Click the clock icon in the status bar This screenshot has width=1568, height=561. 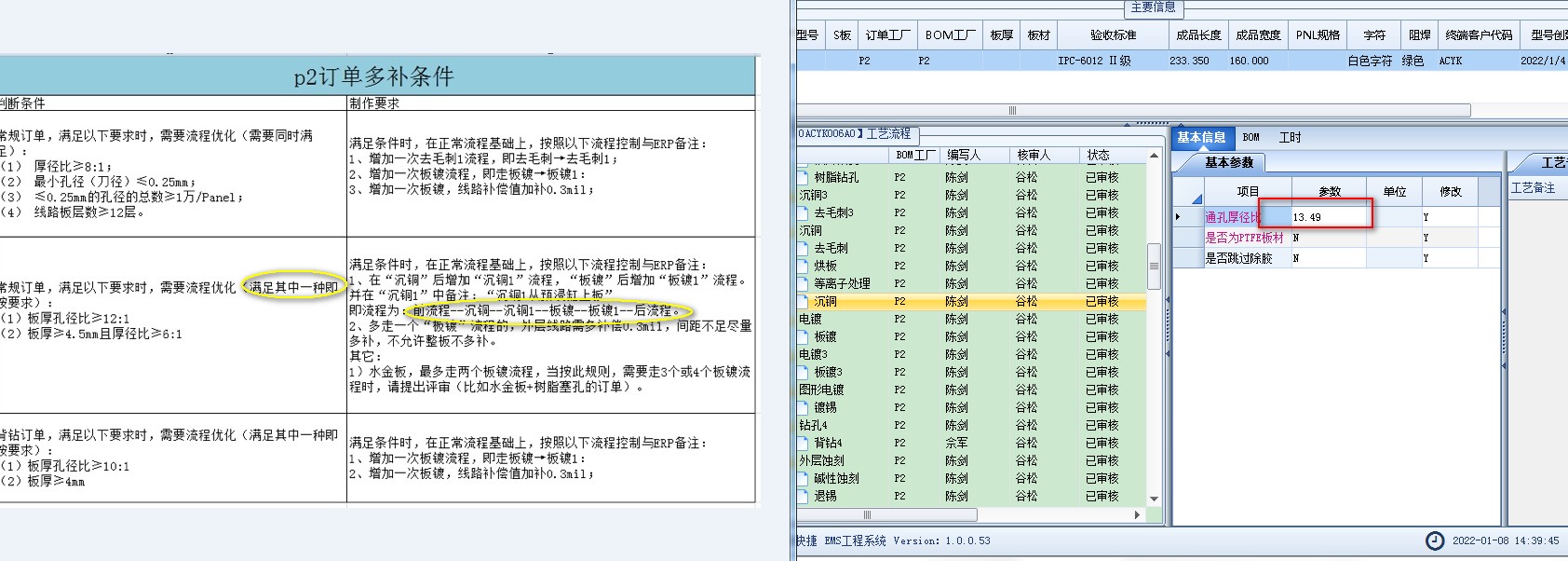click(1436, 540)
